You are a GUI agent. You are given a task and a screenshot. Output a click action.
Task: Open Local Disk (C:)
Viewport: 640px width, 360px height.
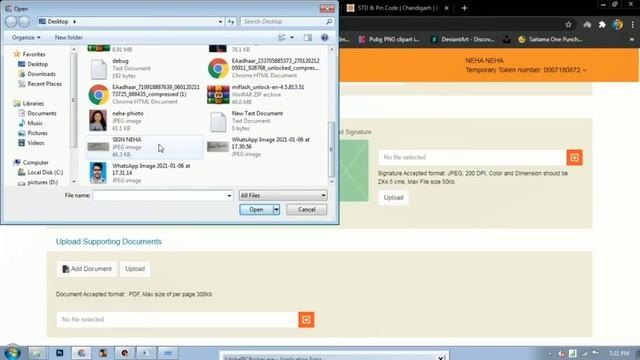[40, 172]
